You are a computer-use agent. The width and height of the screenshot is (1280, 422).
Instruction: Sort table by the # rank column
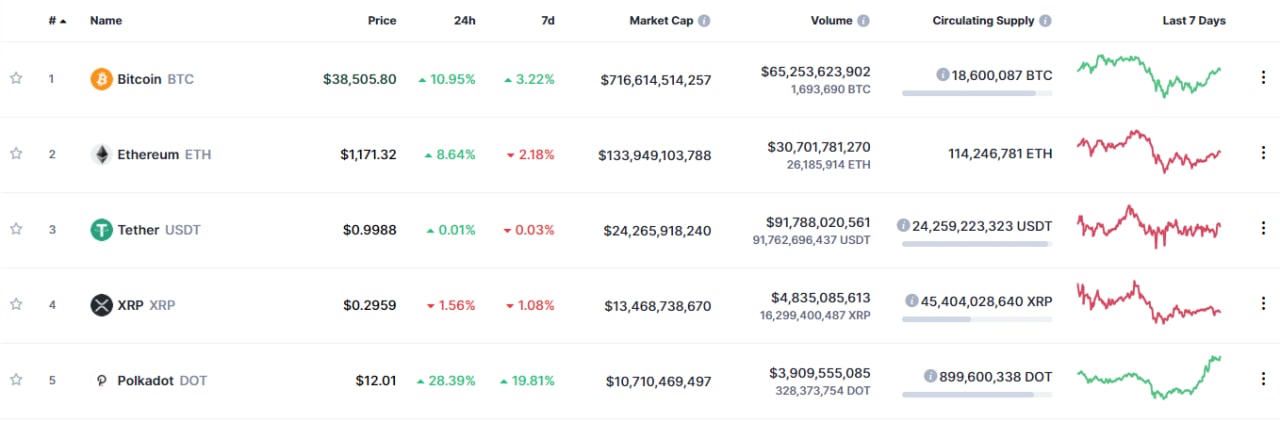tap(58, 20)
